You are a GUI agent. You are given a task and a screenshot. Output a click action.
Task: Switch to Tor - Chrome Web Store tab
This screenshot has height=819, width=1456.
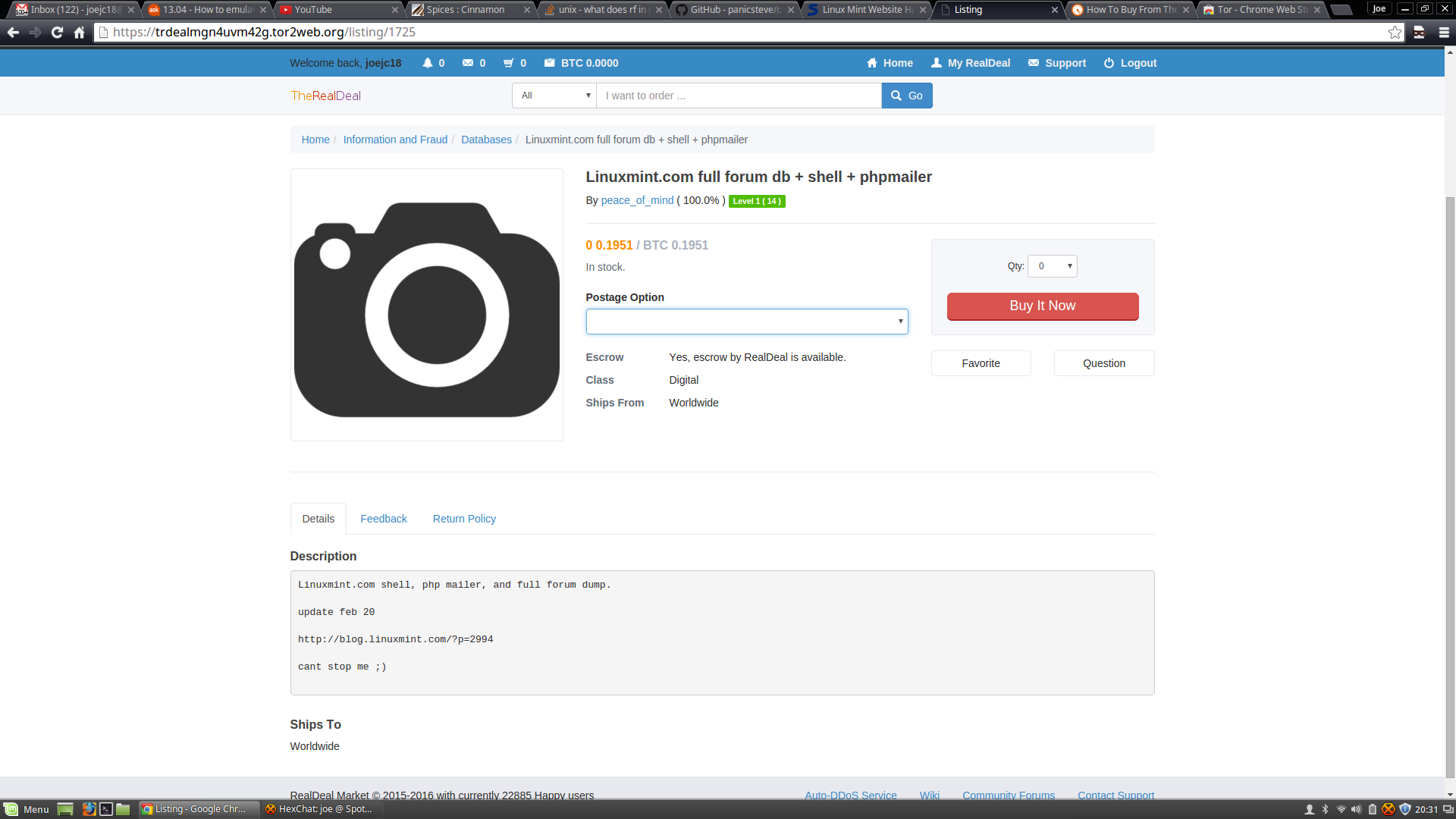tap(1261, 10)
